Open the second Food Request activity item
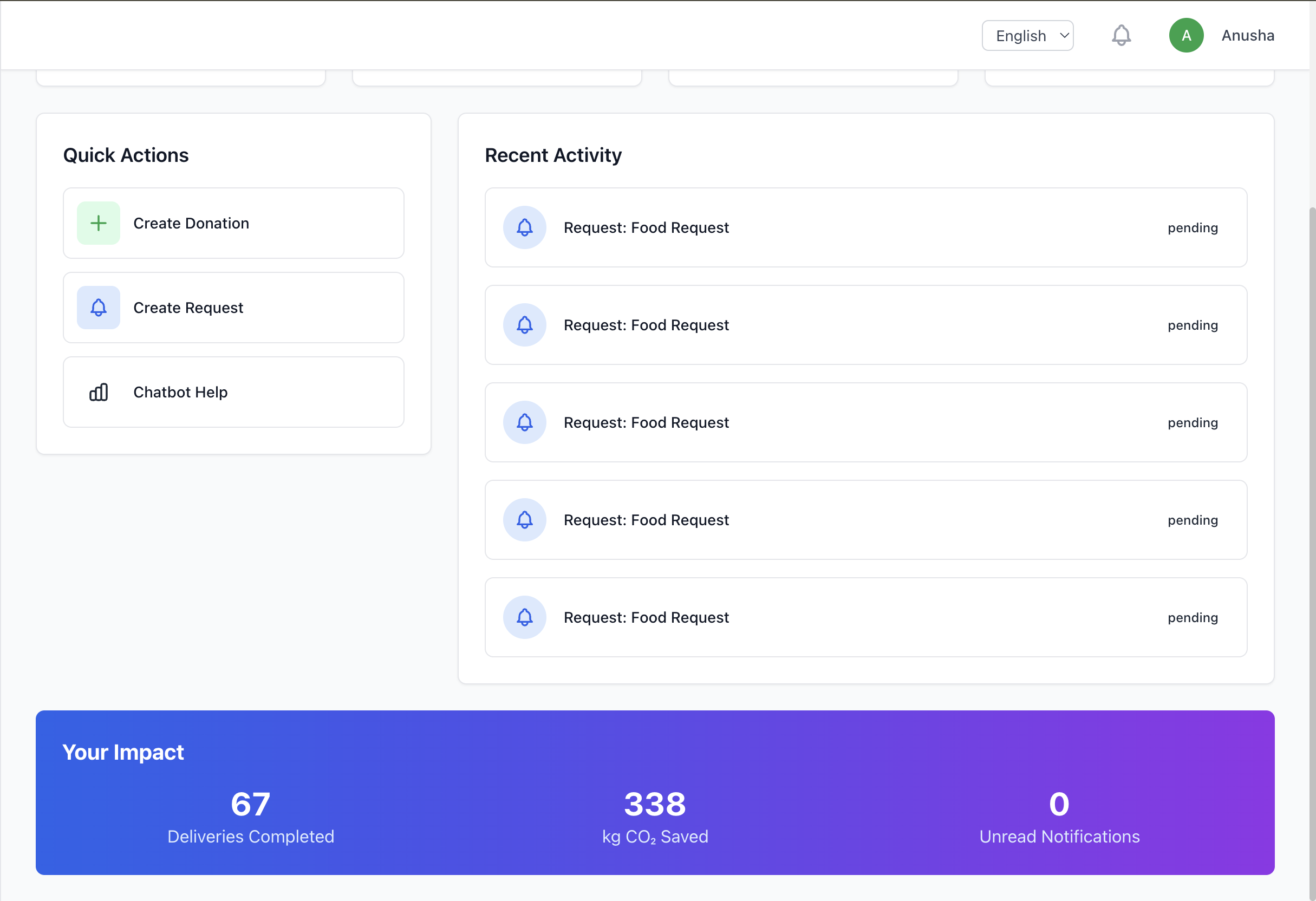1316x901 pixels. click(x=865, y=325)
